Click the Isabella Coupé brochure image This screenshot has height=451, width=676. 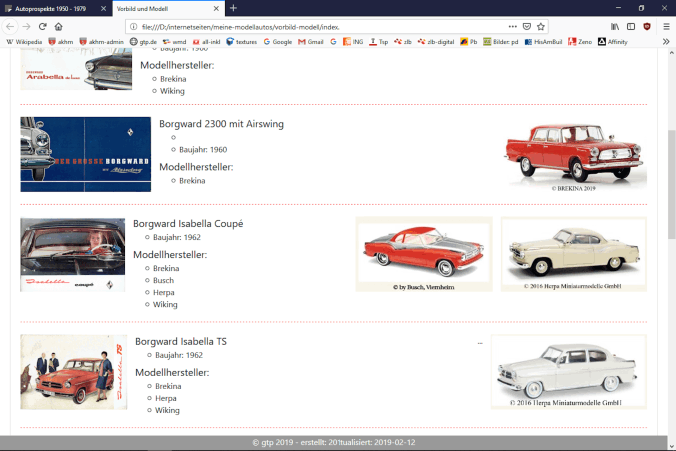(73, 255)
